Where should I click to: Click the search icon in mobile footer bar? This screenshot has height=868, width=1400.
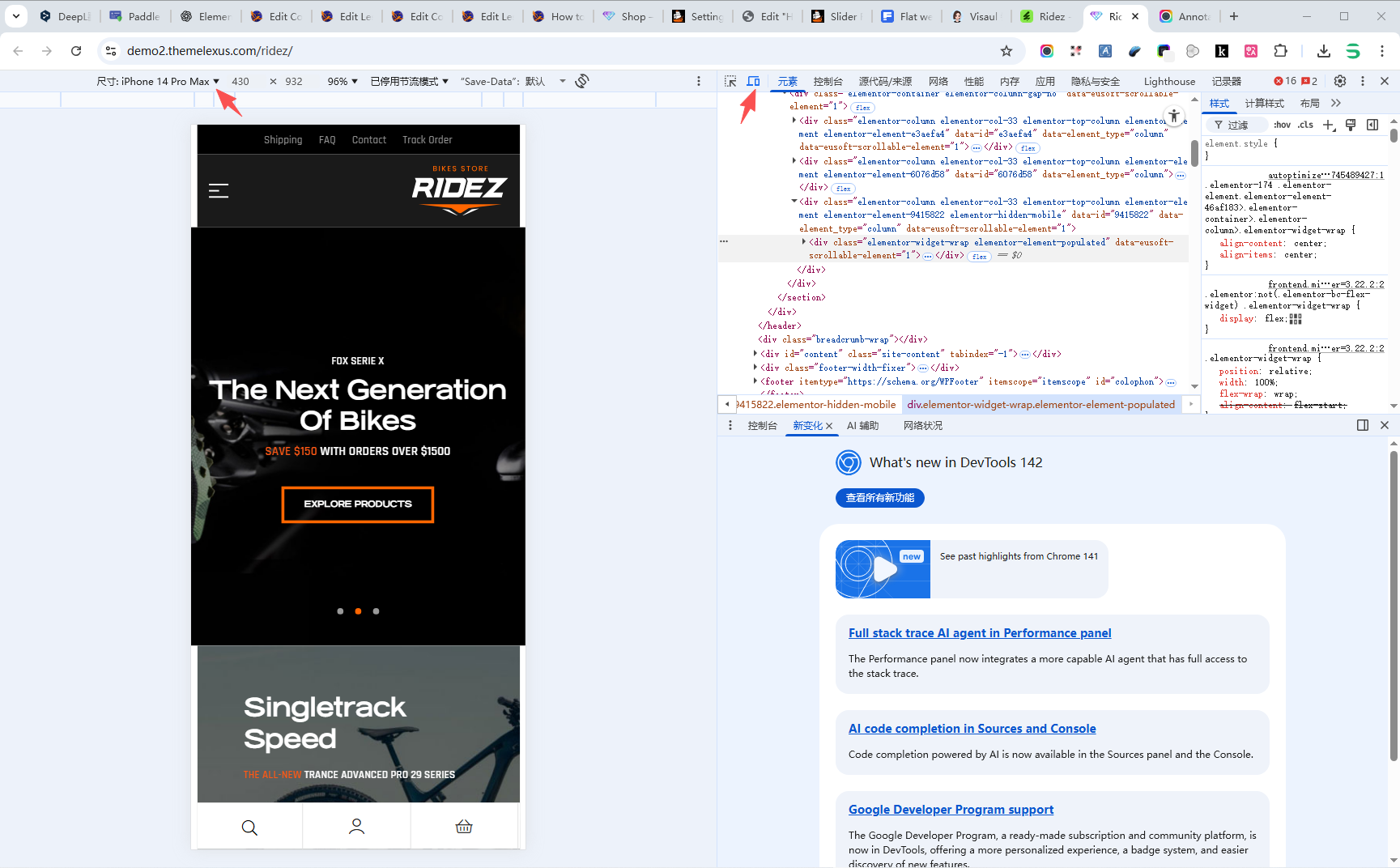[x=249, y=827]
